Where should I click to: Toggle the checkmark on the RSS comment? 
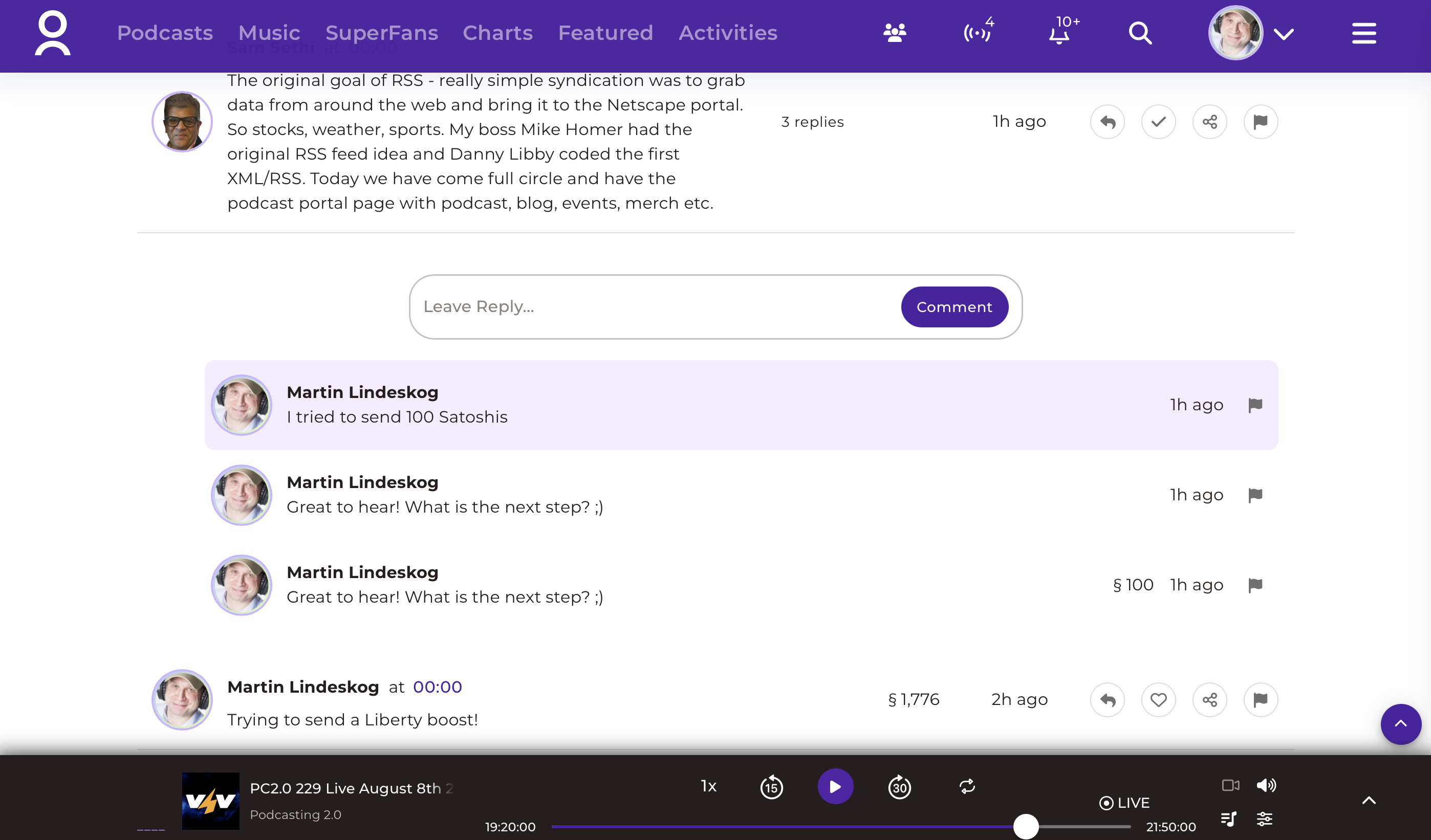tap(1158, 122)
